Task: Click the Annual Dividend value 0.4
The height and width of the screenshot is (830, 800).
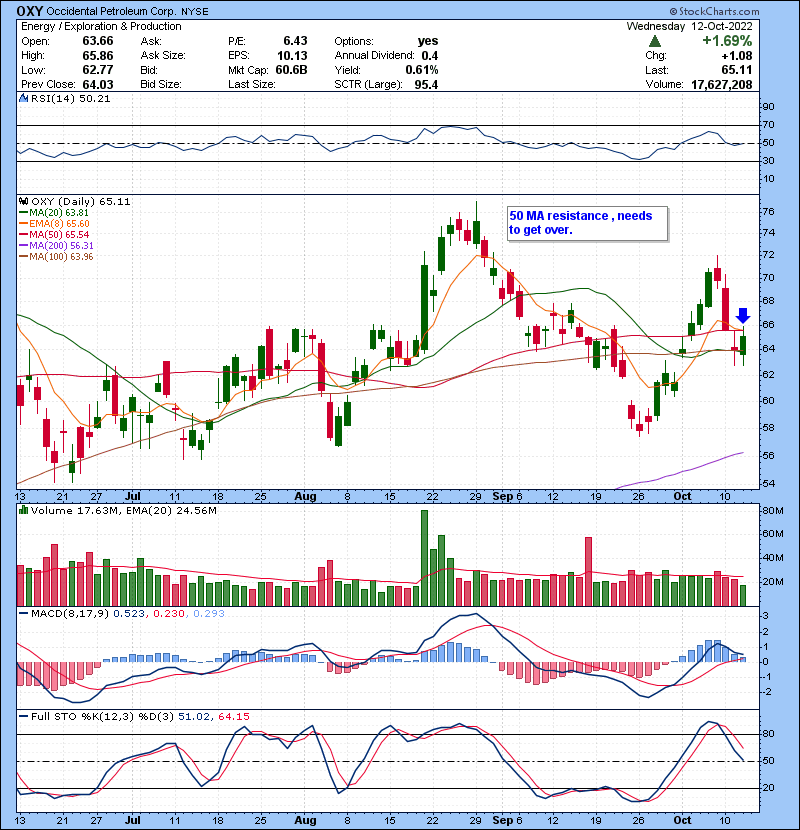Action: tap(429, 55)
